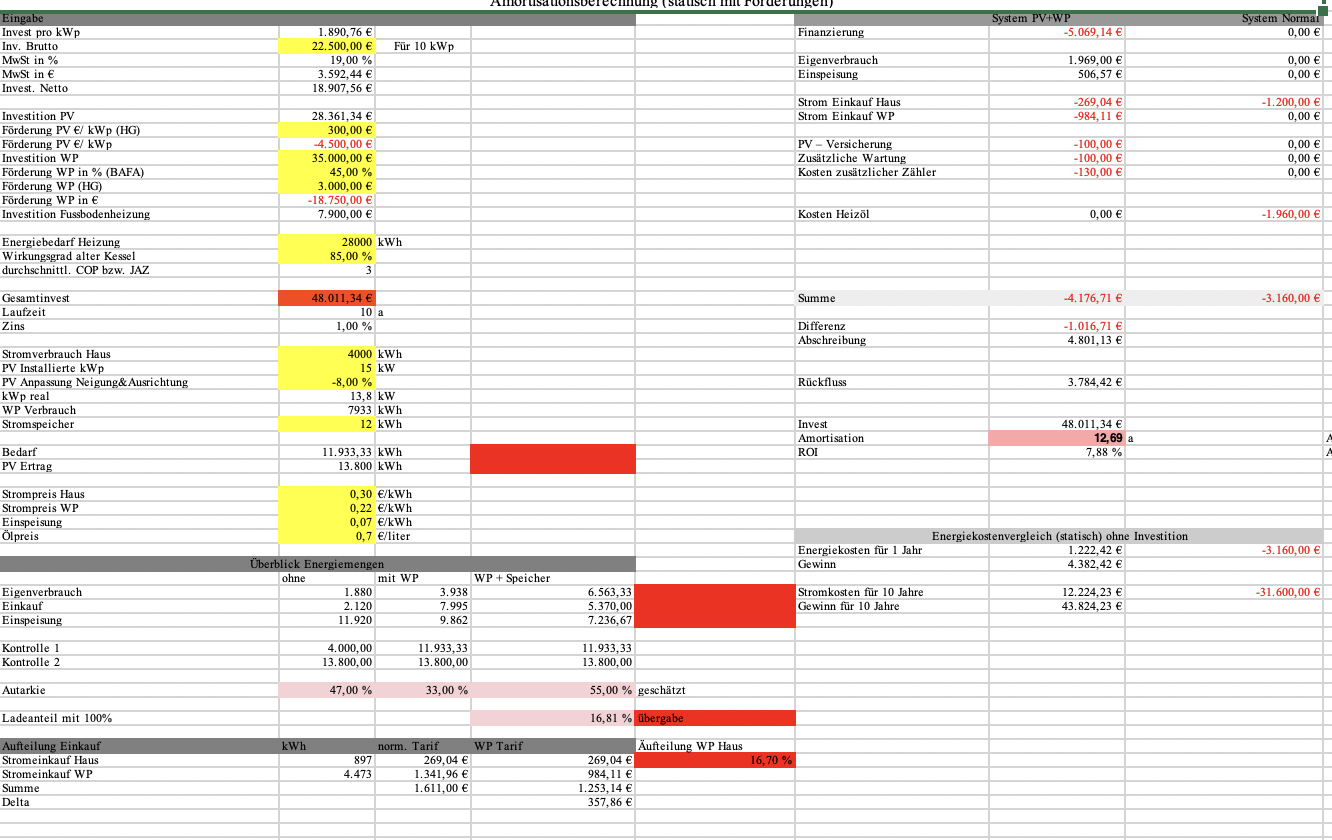Click the Strompreis Haus input 0,30
Viewport: 1332px width, 840px height.
(327, 494)
